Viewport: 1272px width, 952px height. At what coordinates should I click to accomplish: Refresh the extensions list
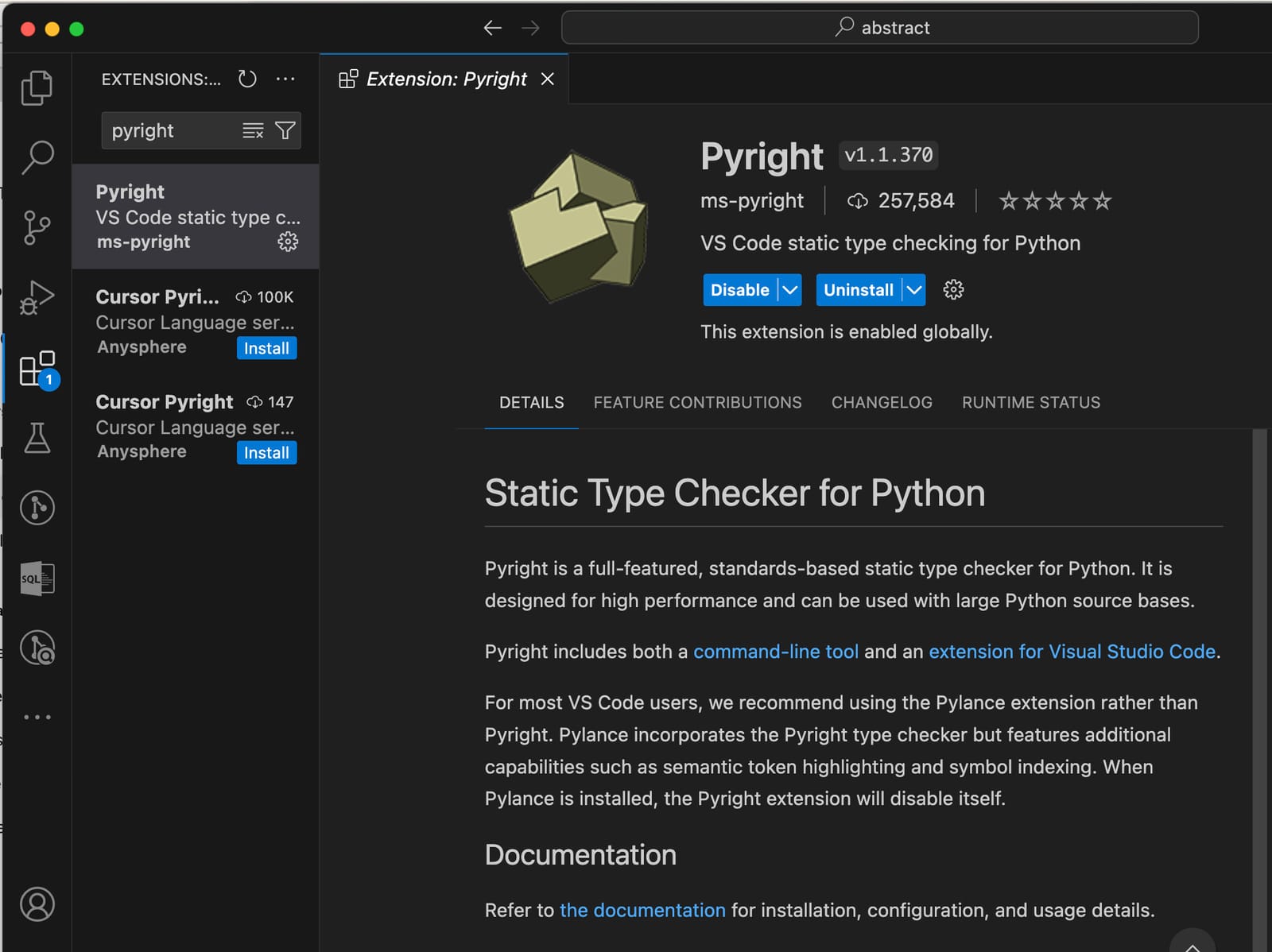(x=246, y=79)
